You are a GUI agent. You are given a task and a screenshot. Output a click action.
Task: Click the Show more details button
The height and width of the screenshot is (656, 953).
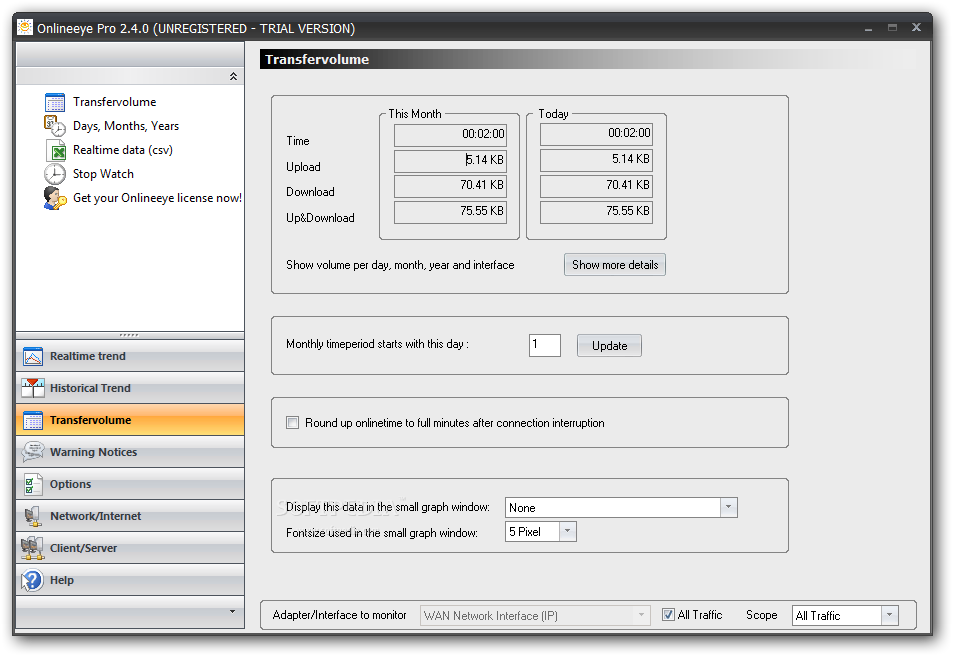click(615, 265)
